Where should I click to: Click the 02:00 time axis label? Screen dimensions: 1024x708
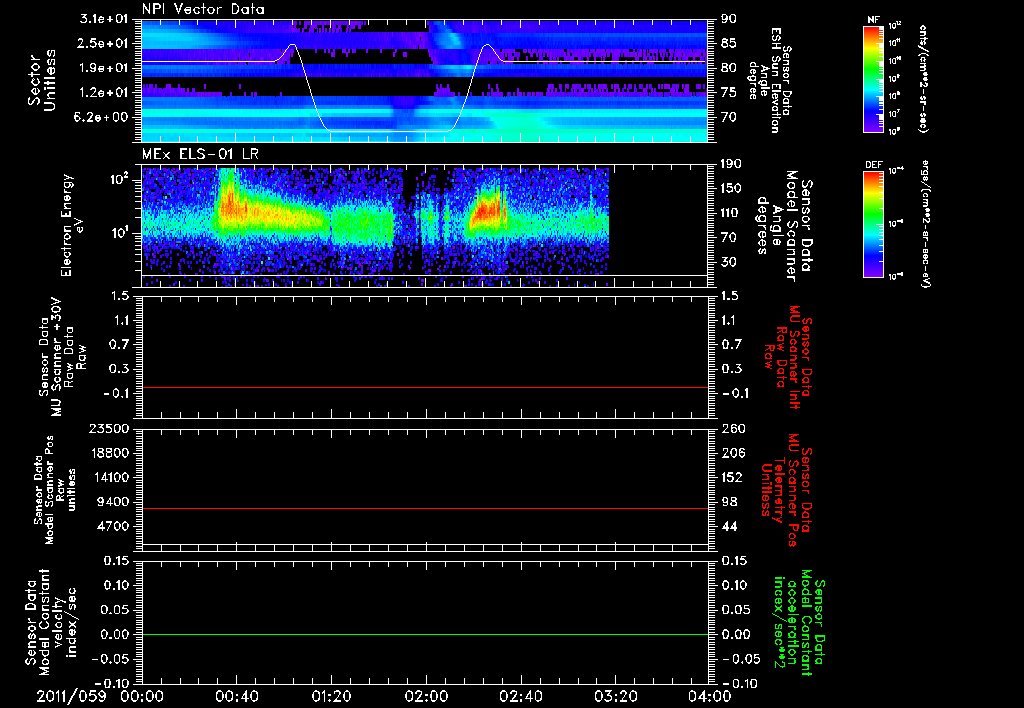point(426,696)
